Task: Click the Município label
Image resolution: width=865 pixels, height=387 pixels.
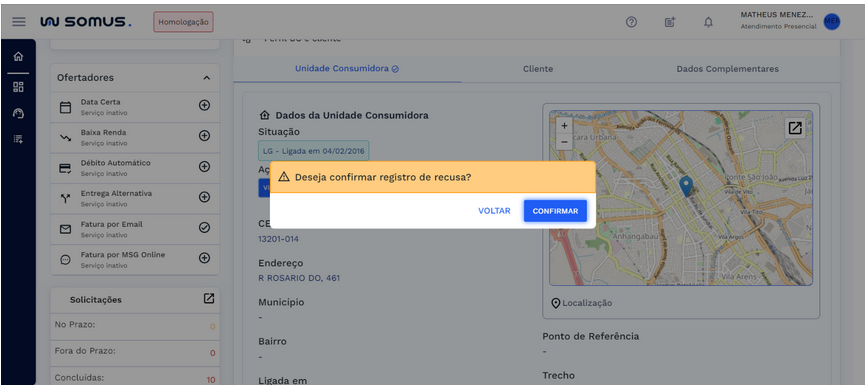Action: pyautogui.click(x=281, y=303)
